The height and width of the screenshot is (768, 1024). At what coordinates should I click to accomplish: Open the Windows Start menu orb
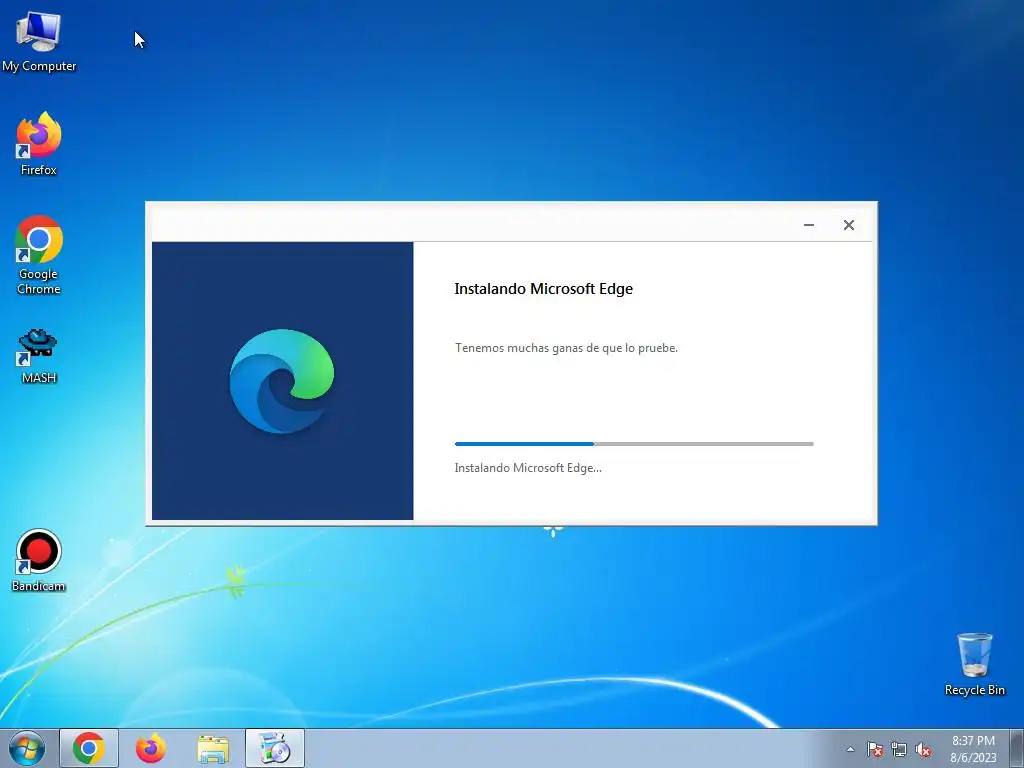point(27,748)
